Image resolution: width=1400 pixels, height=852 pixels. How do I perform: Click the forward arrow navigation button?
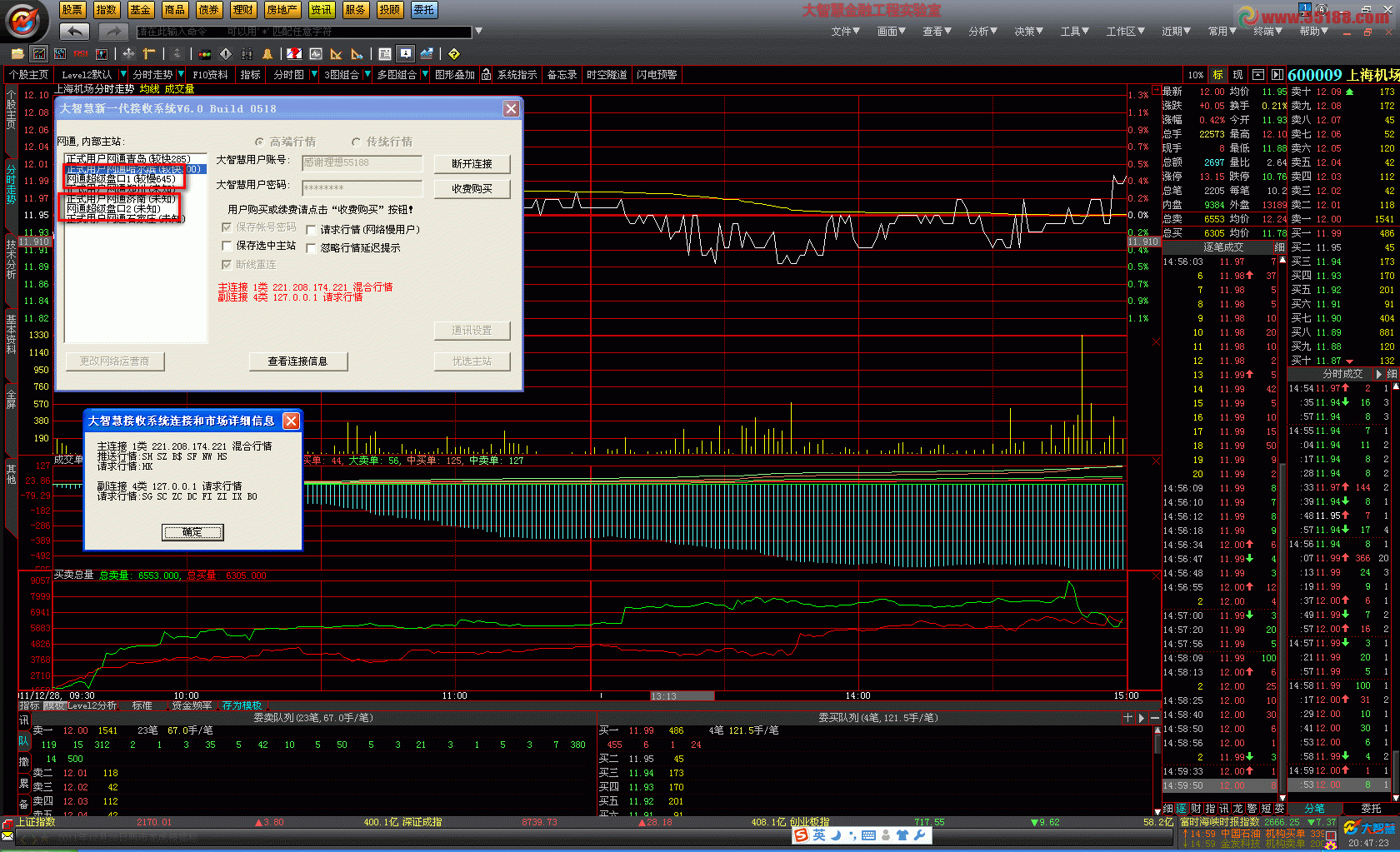pos(112,32)
